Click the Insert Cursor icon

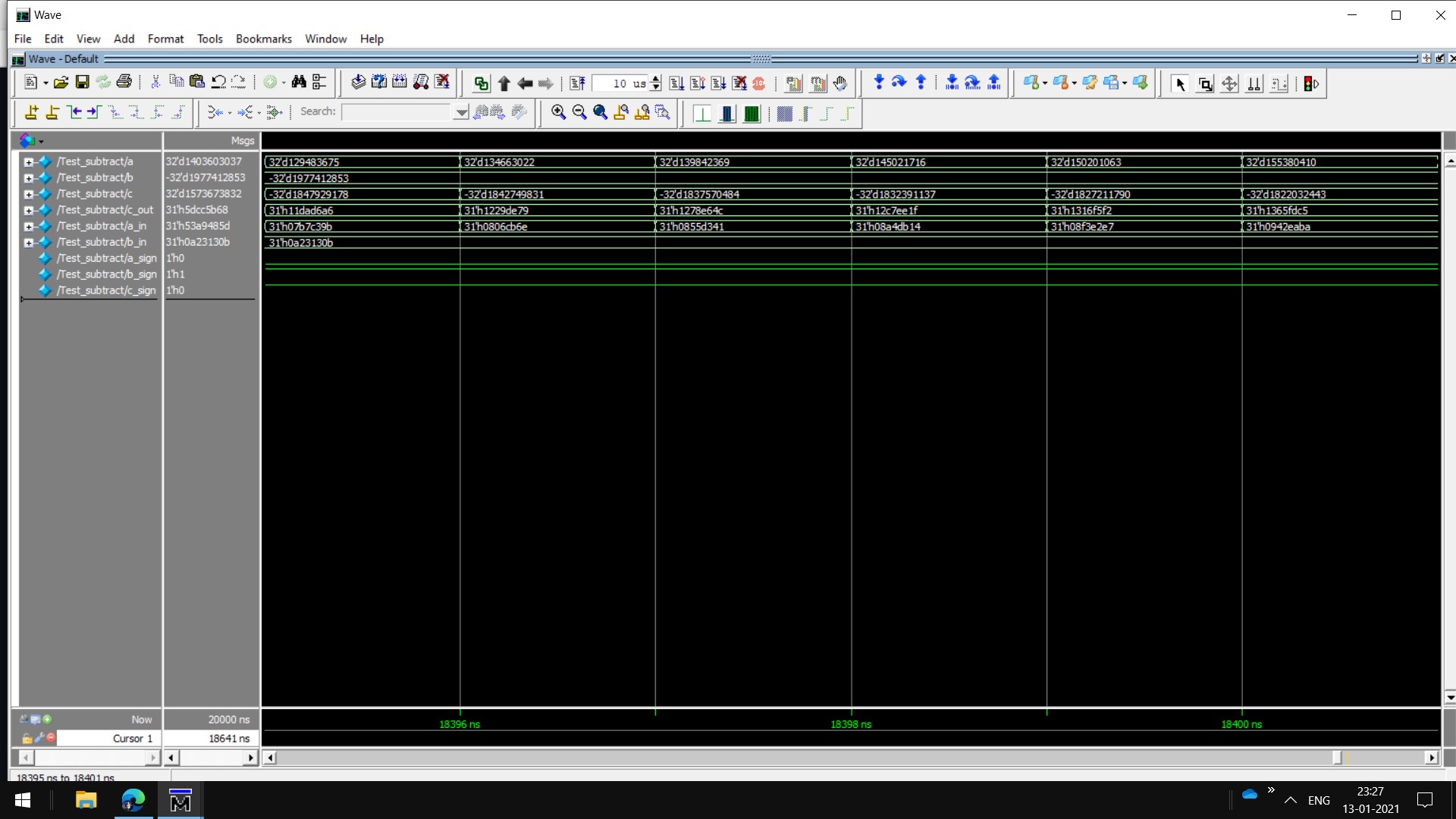[x=31, y=112]
